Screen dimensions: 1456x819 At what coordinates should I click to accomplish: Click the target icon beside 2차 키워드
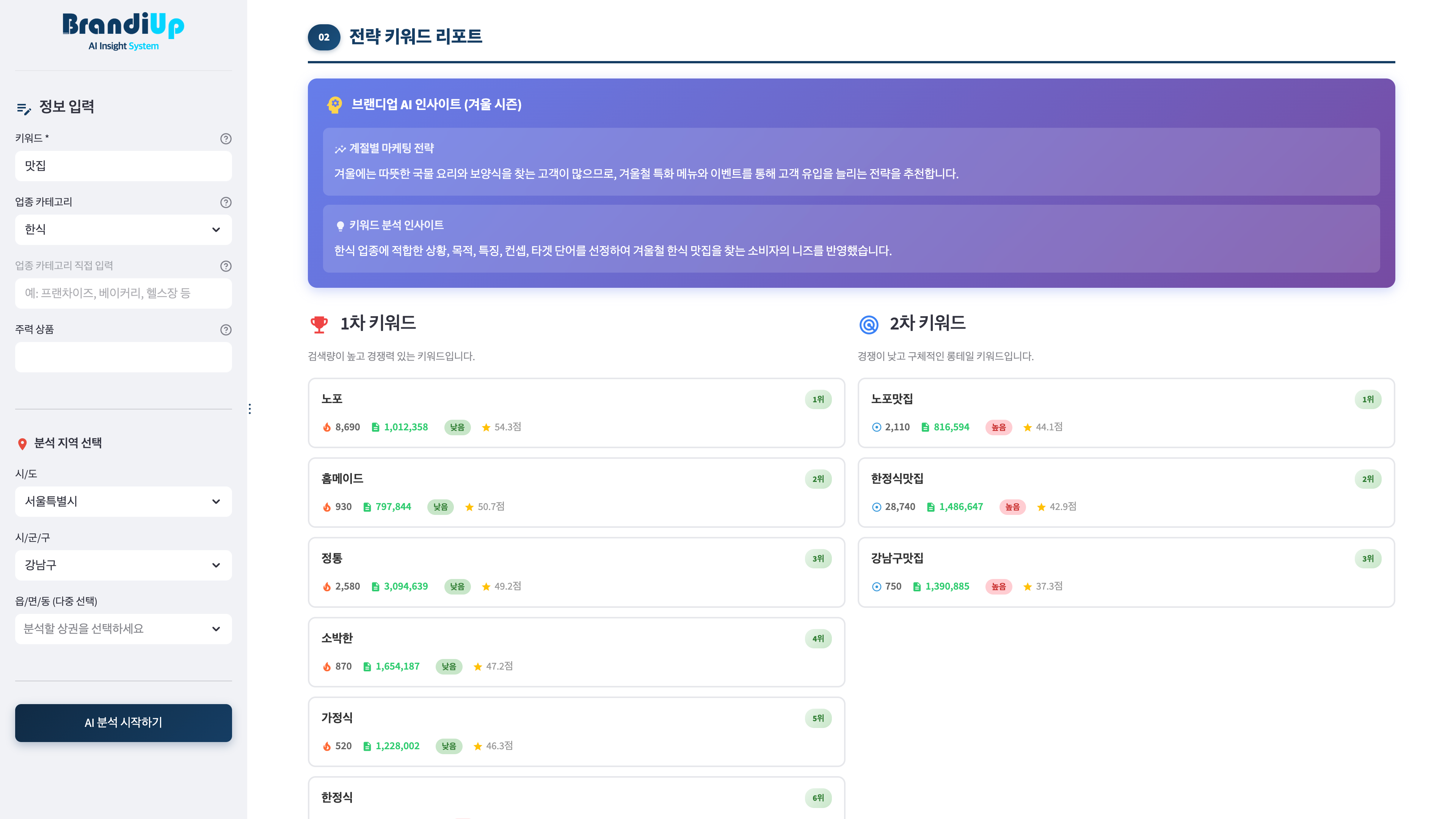[x=869, y=324]
